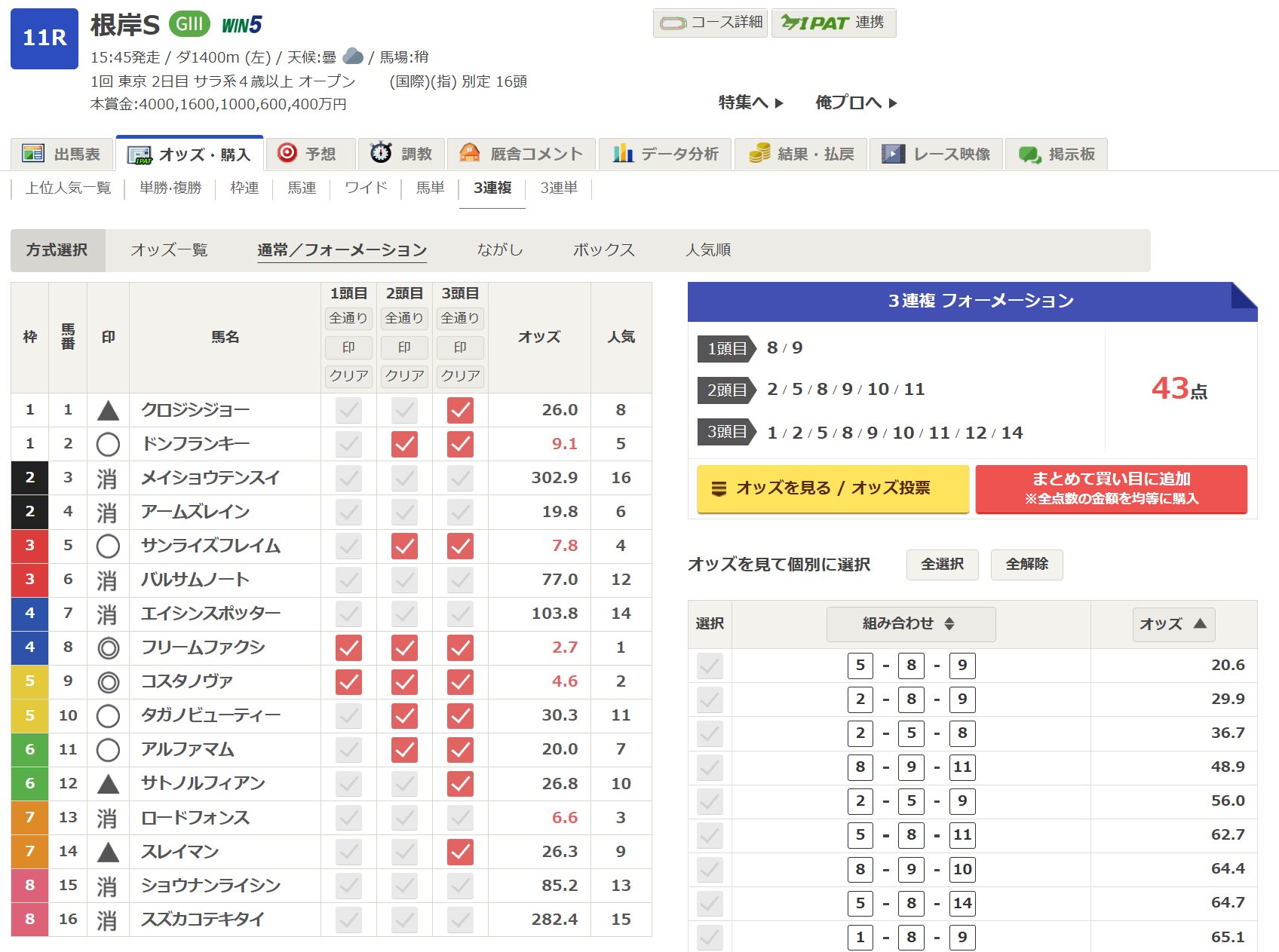Select the 5-8-9 combination row checkbox

pos(710,666)
